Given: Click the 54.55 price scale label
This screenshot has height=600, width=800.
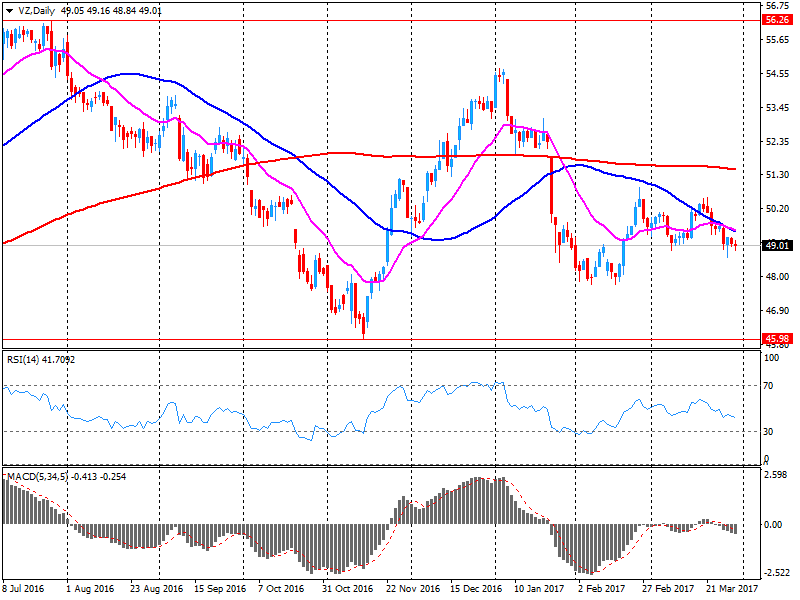Looking at the screenshot, I should [x=776, y=74].
